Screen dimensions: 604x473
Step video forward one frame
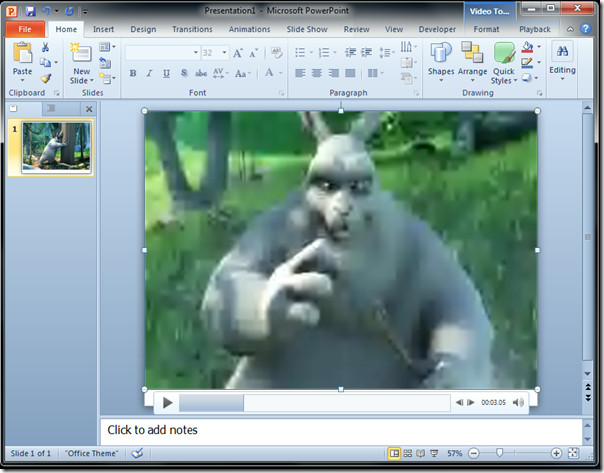470,403
